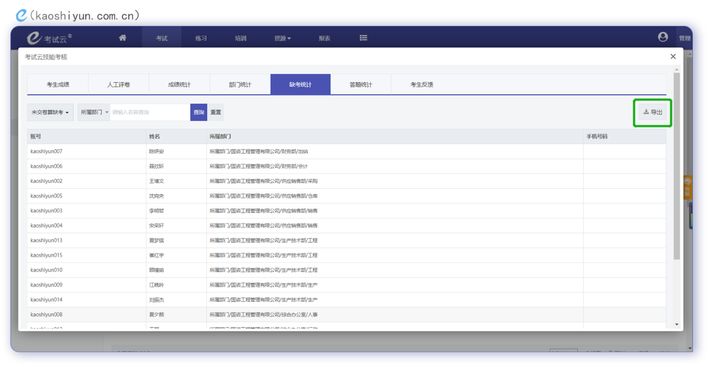This screenshot has height=367, width=720.
Task: Click the 查询 search button
Action: (x=198, y=112)
